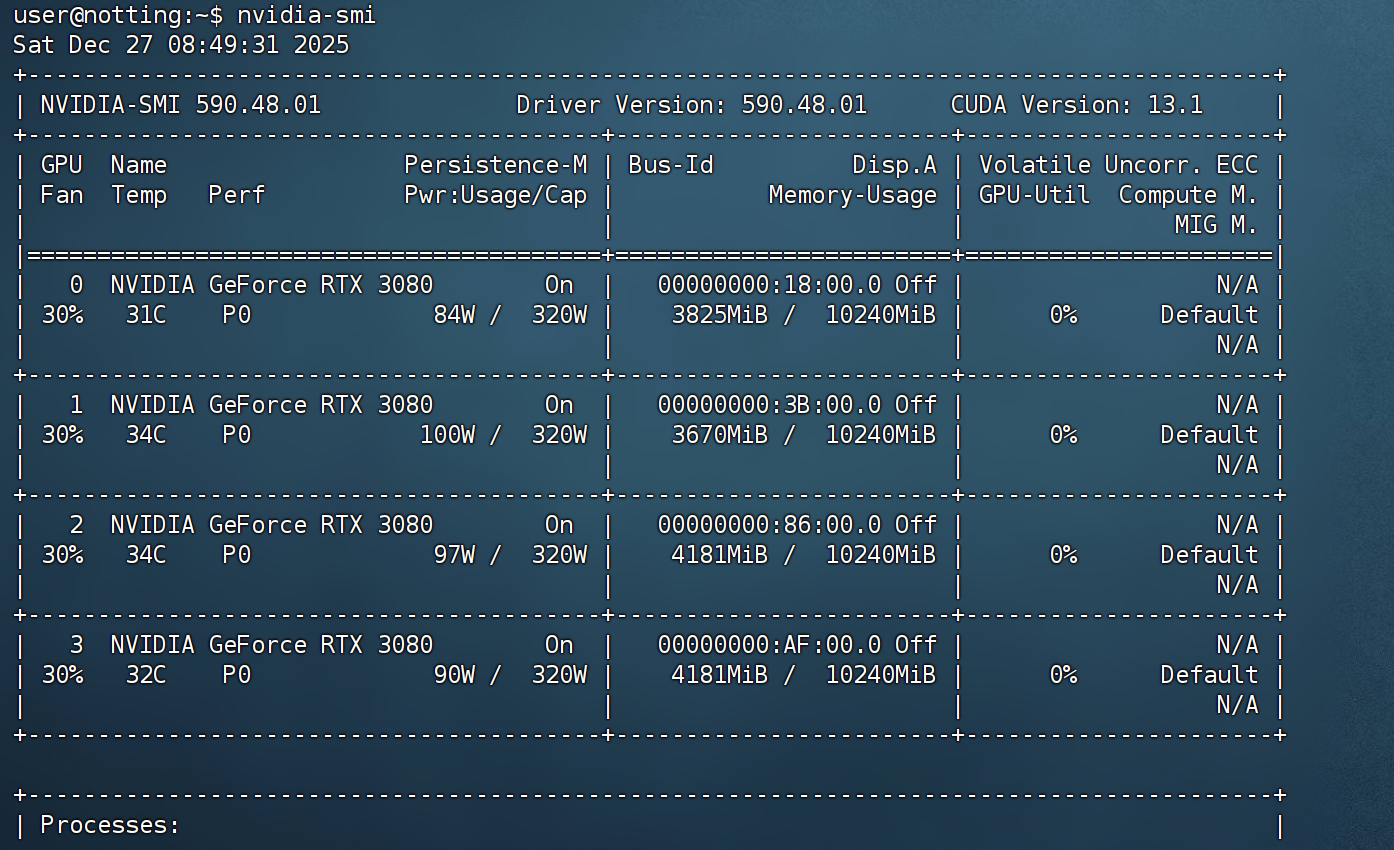Click the Compute M. header
This screenshot has width=1394, height=850.
click(1188, 195)
